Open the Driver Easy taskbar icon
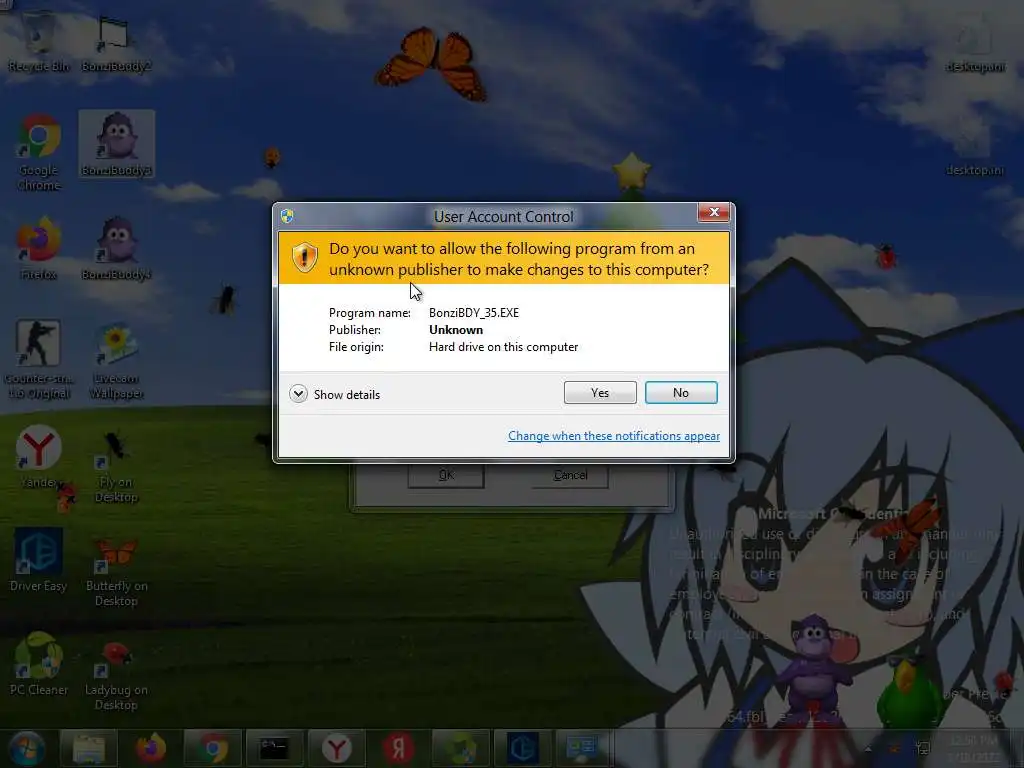 [x=522, y=748]
